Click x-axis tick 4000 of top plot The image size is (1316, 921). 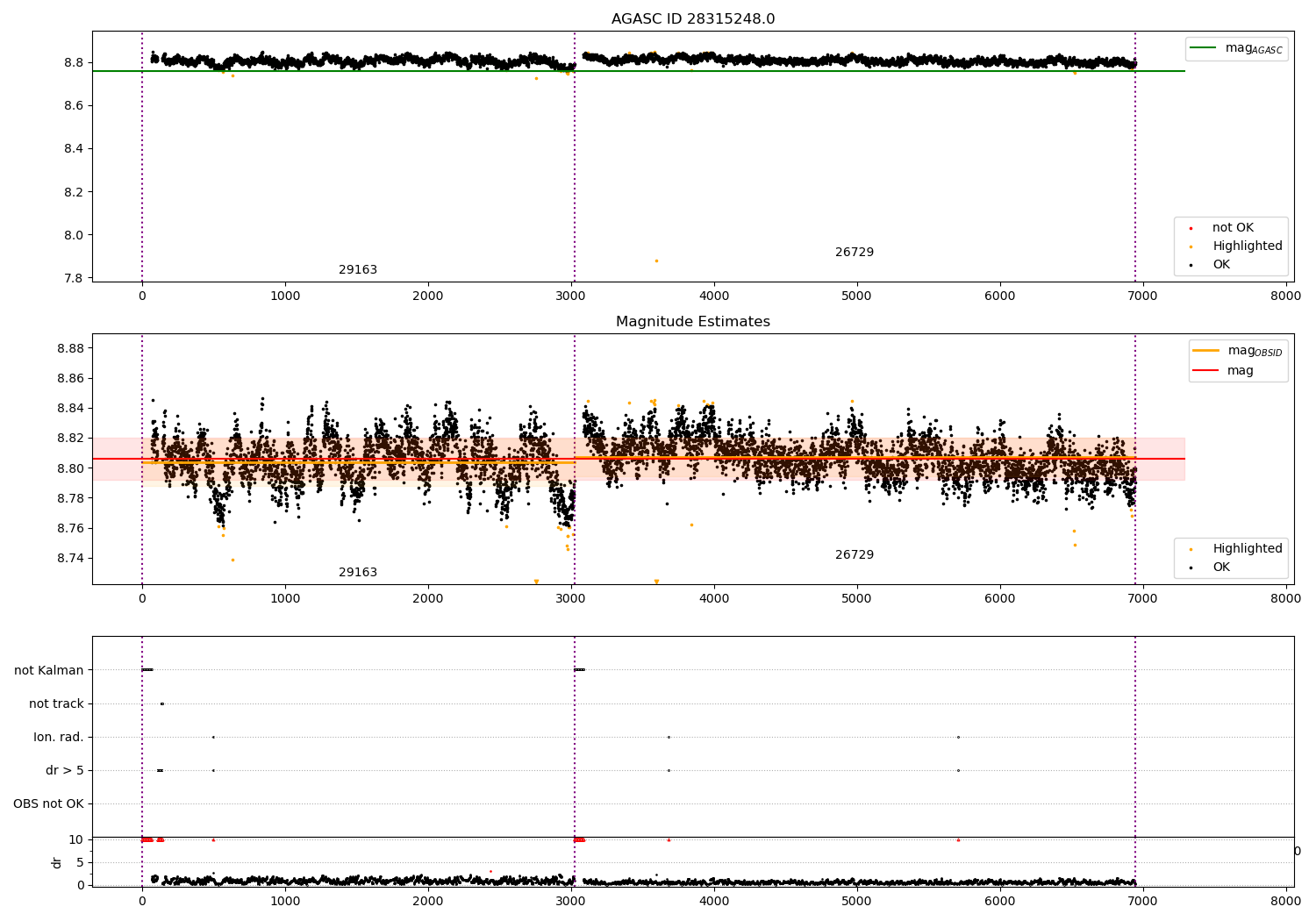[x=714, y=296]
